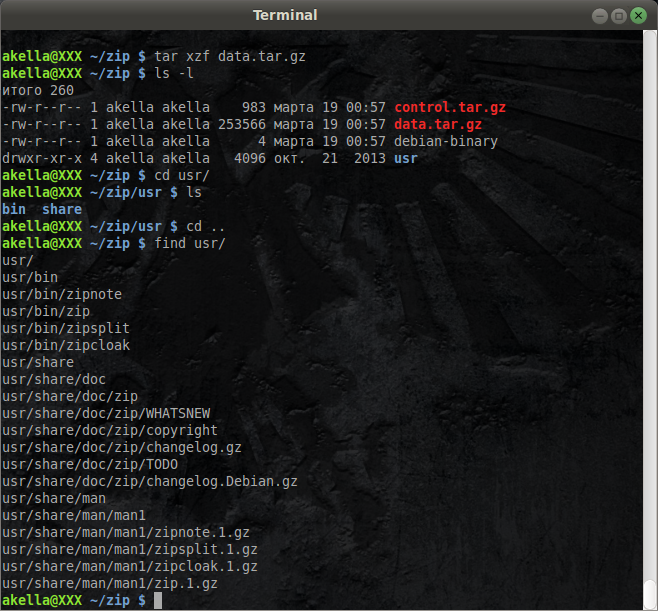This screenshot has height=611, width=658.
Task: Click the "find usr/" command
Action: pos(190,243)
